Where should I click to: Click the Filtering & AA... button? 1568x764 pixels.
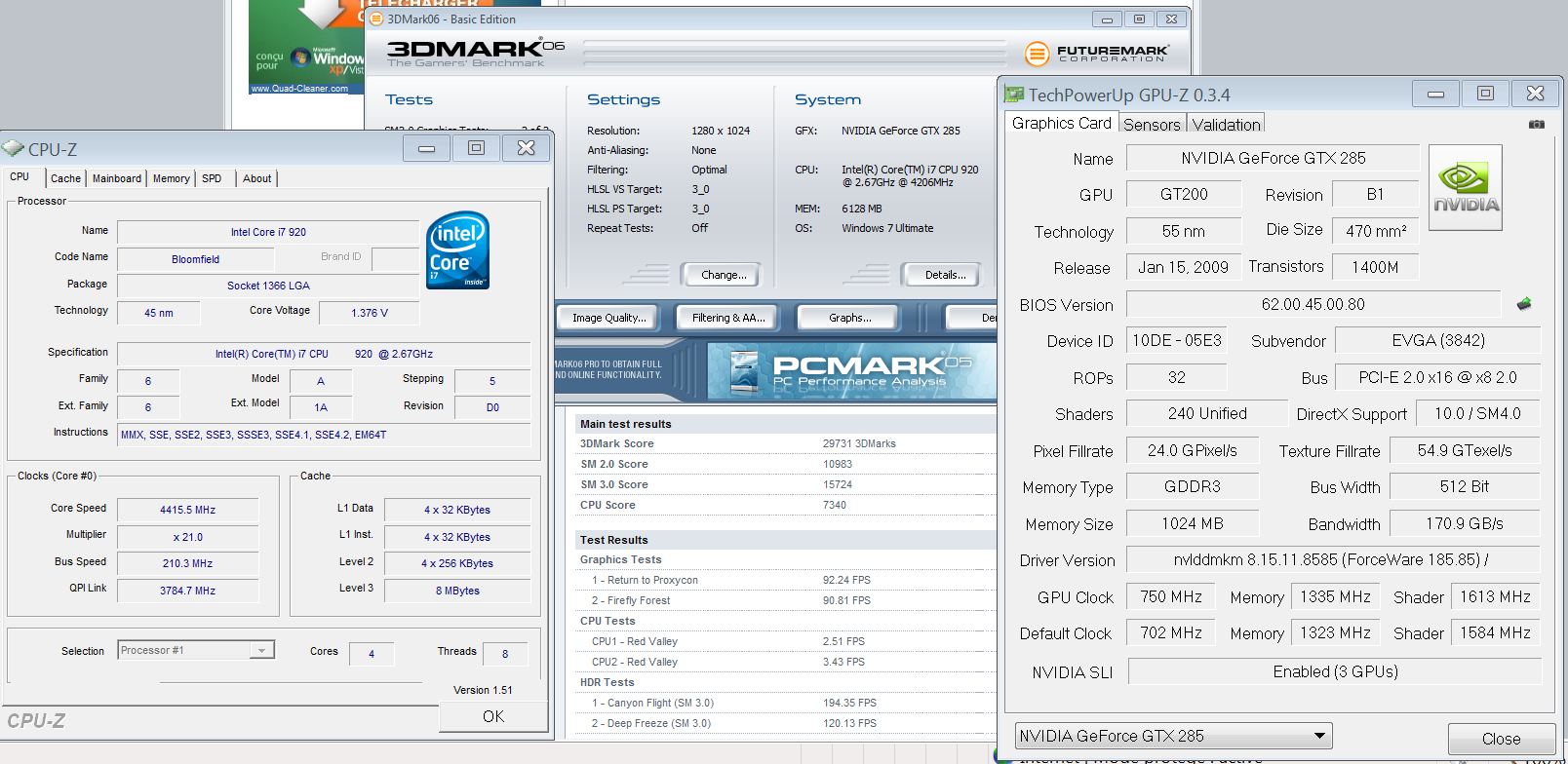coord(728,318)
